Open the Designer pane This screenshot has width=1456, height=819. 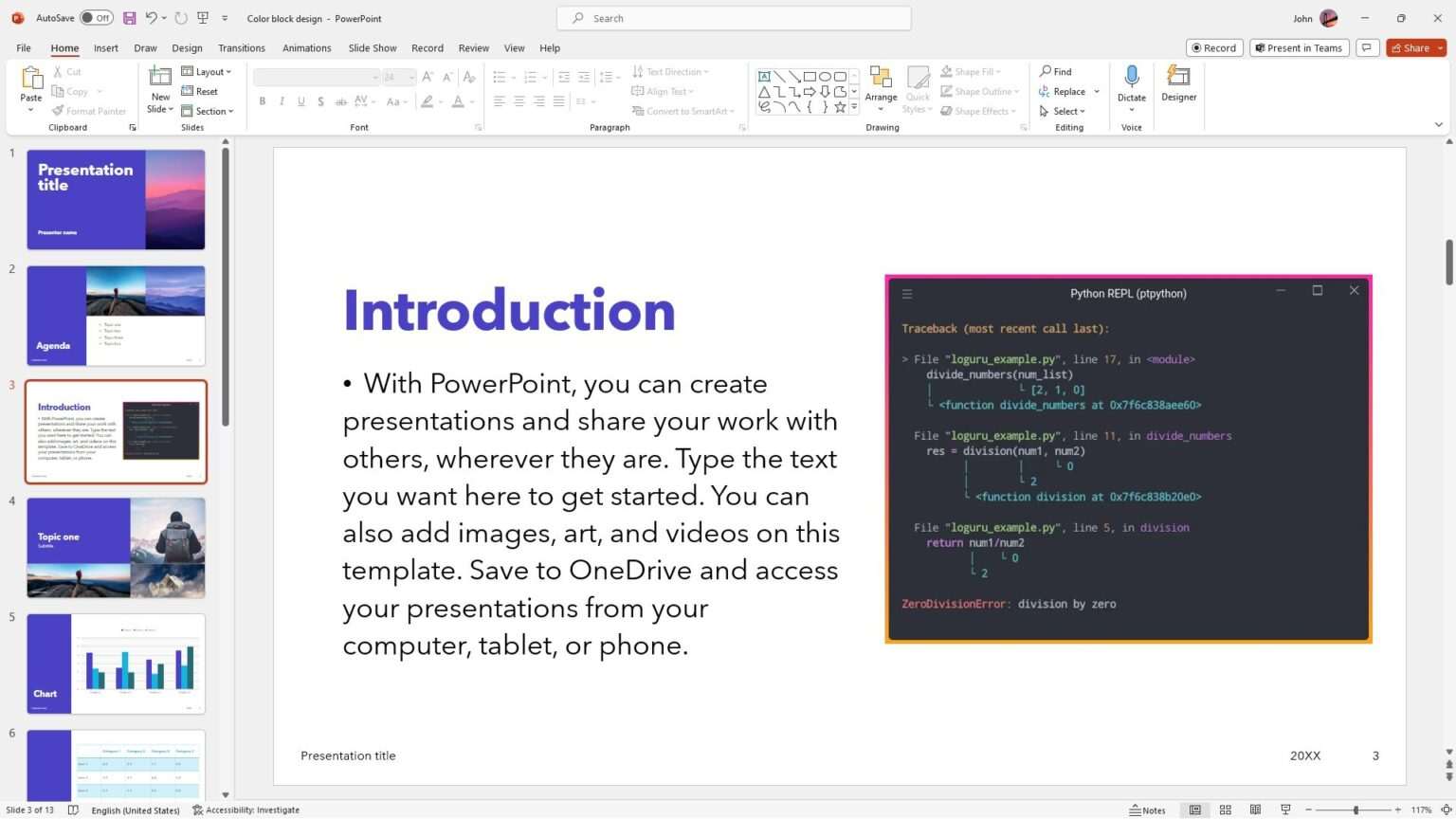click(1178, 83)
